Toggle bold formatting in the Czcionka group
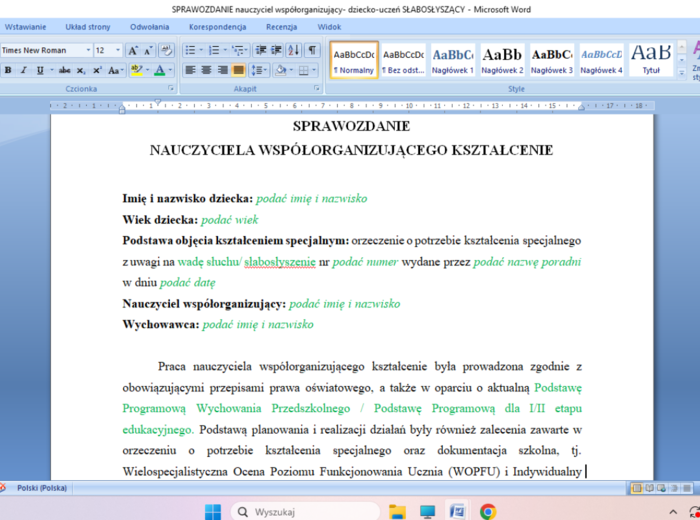The width and height of the screenshot is (700, 520). (x=8, y=70)
